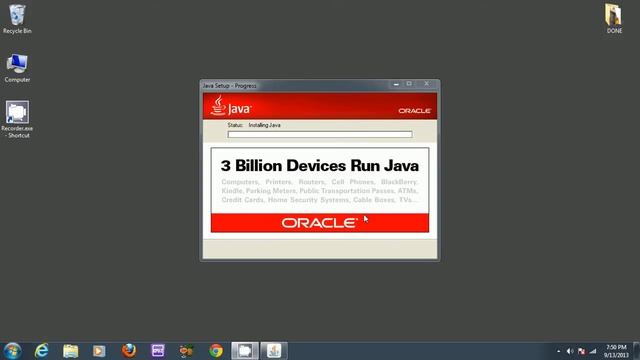
Task: Click the disabled maximize button in Java Setup
Action: 409,84
